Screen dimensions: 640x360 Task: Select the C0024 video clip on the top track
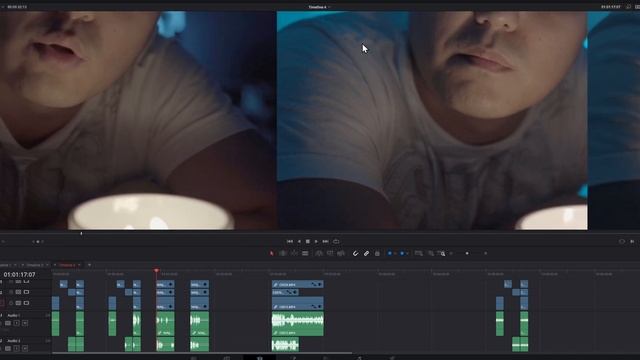(x=298, y=284)
